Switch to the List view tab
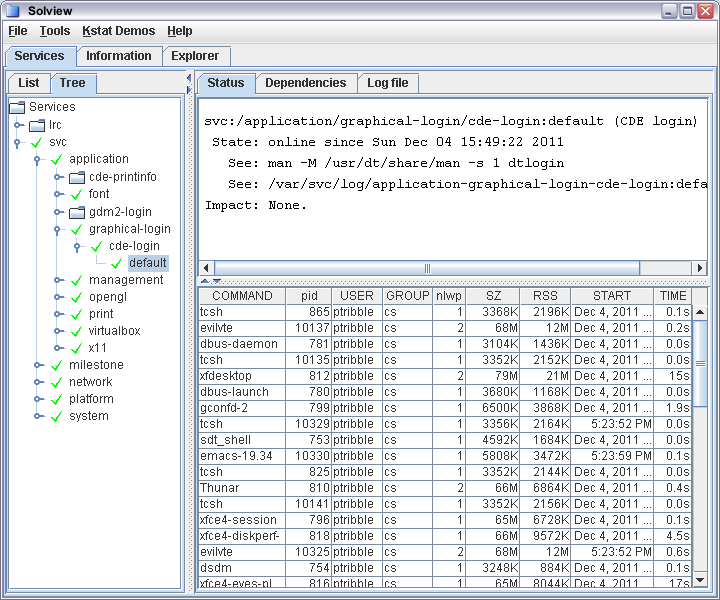 tap(28, 83)
